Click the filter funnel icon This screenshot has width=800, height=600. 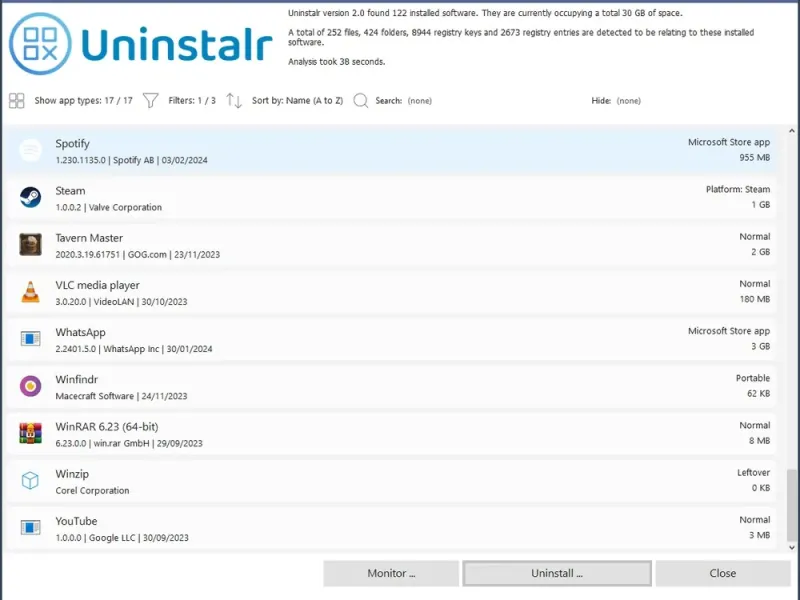pyautogui.click(x=151, y=101)
